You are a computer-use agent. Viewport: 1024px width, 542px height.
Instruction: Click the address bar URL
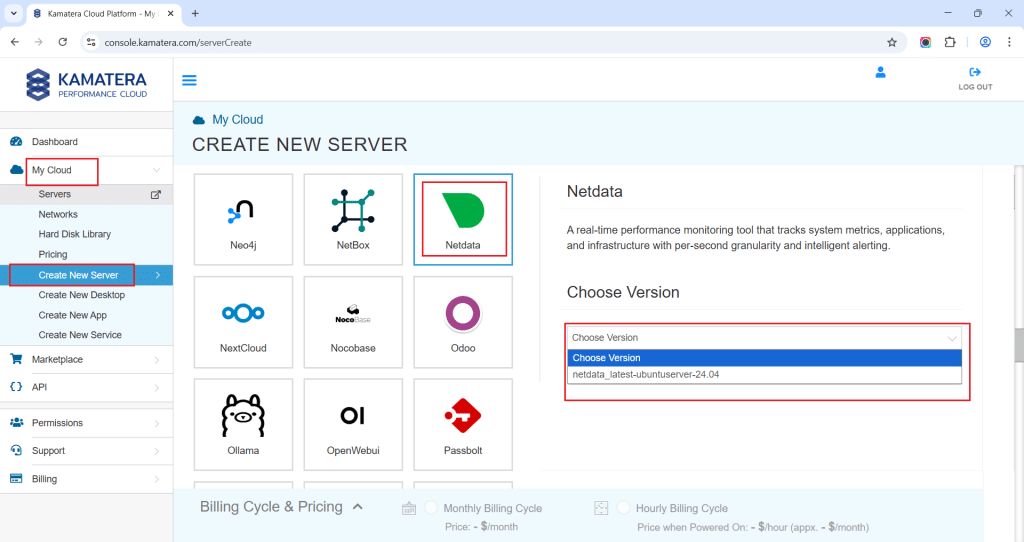(x=178, y=42)
